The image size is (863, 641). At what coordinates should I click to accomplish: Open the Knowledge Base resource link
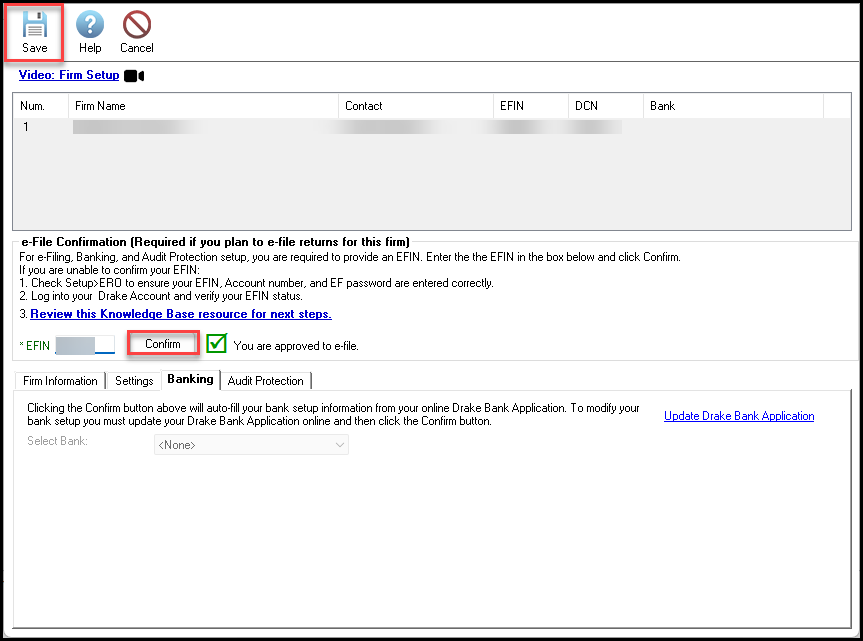tap(181, 314)
